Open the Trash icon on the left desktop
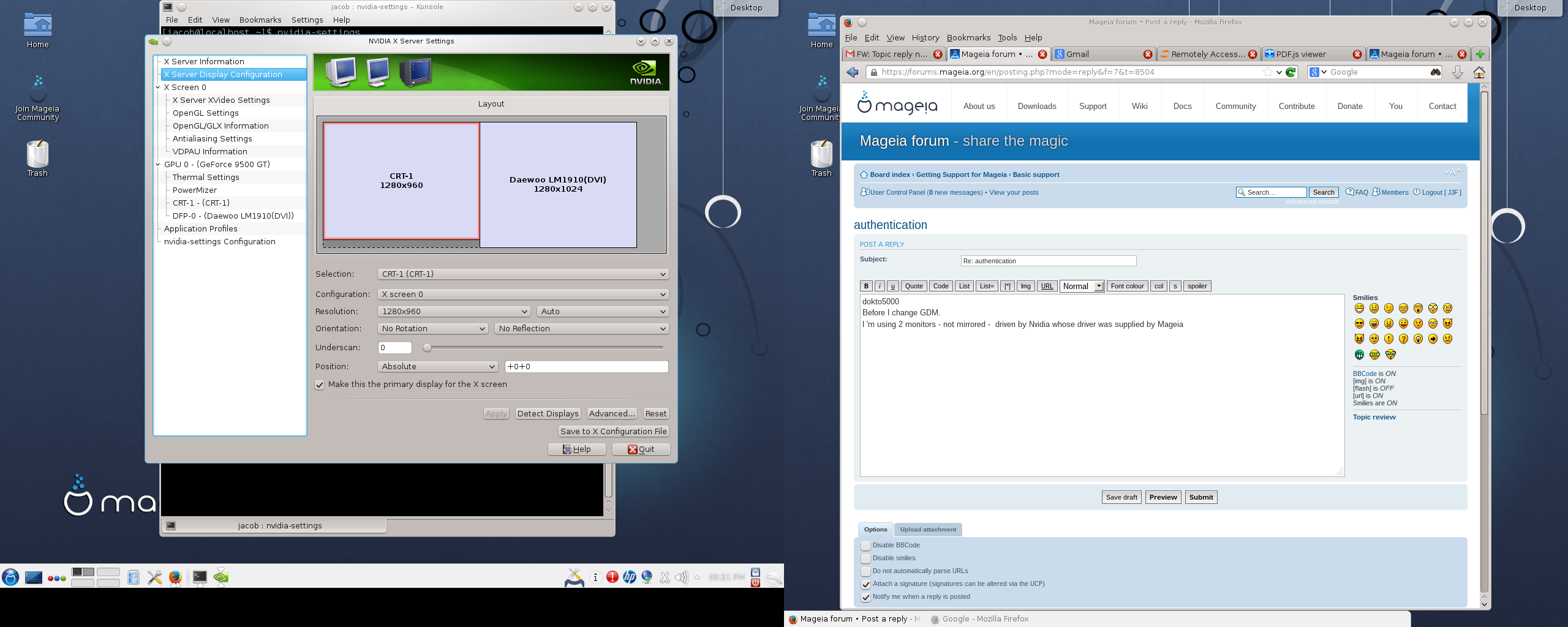Viewport: 1568px width, 627px height. click(x=37, y=159)
